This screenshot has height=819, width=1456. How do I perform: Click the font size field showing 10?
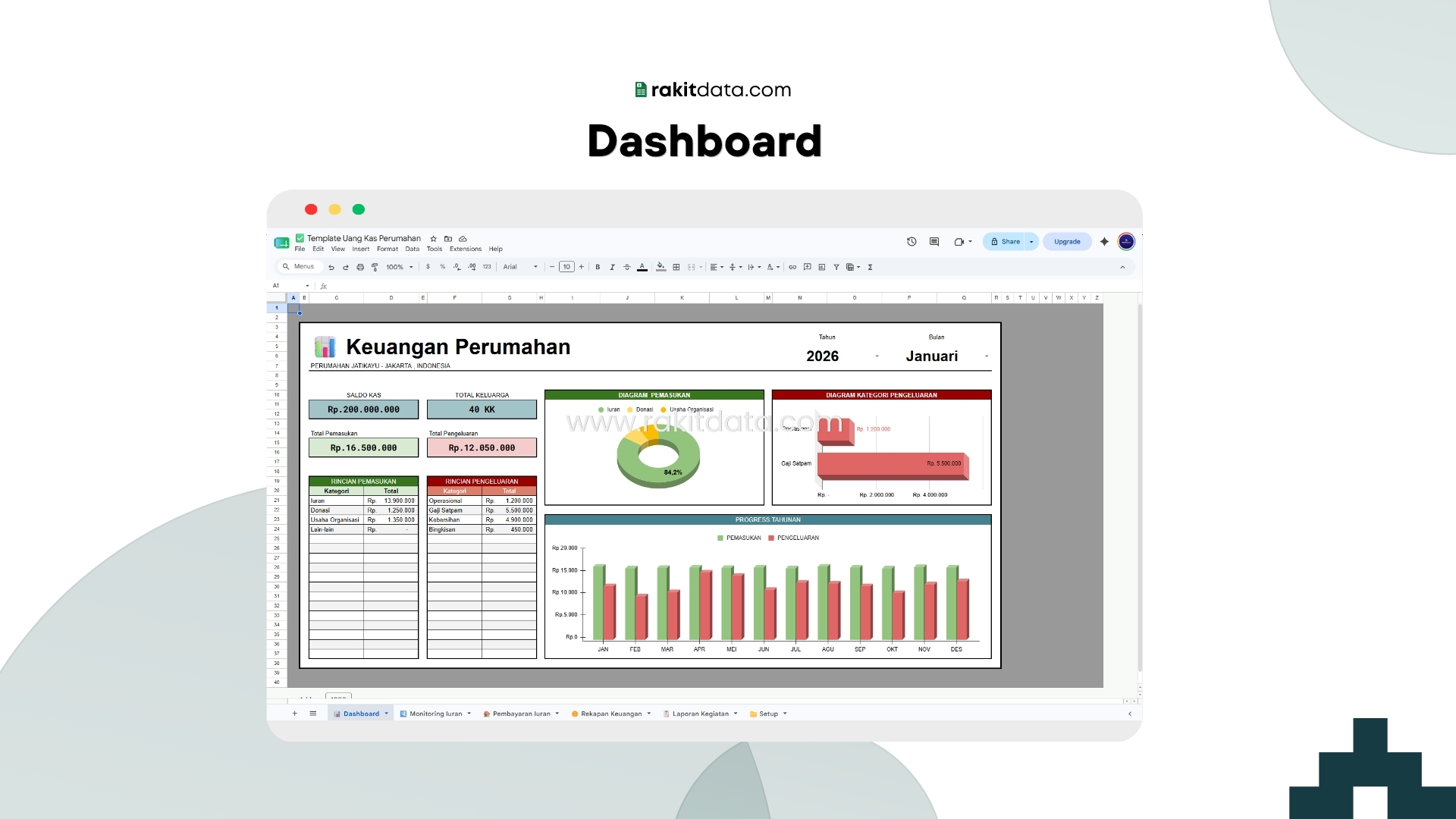566,267
